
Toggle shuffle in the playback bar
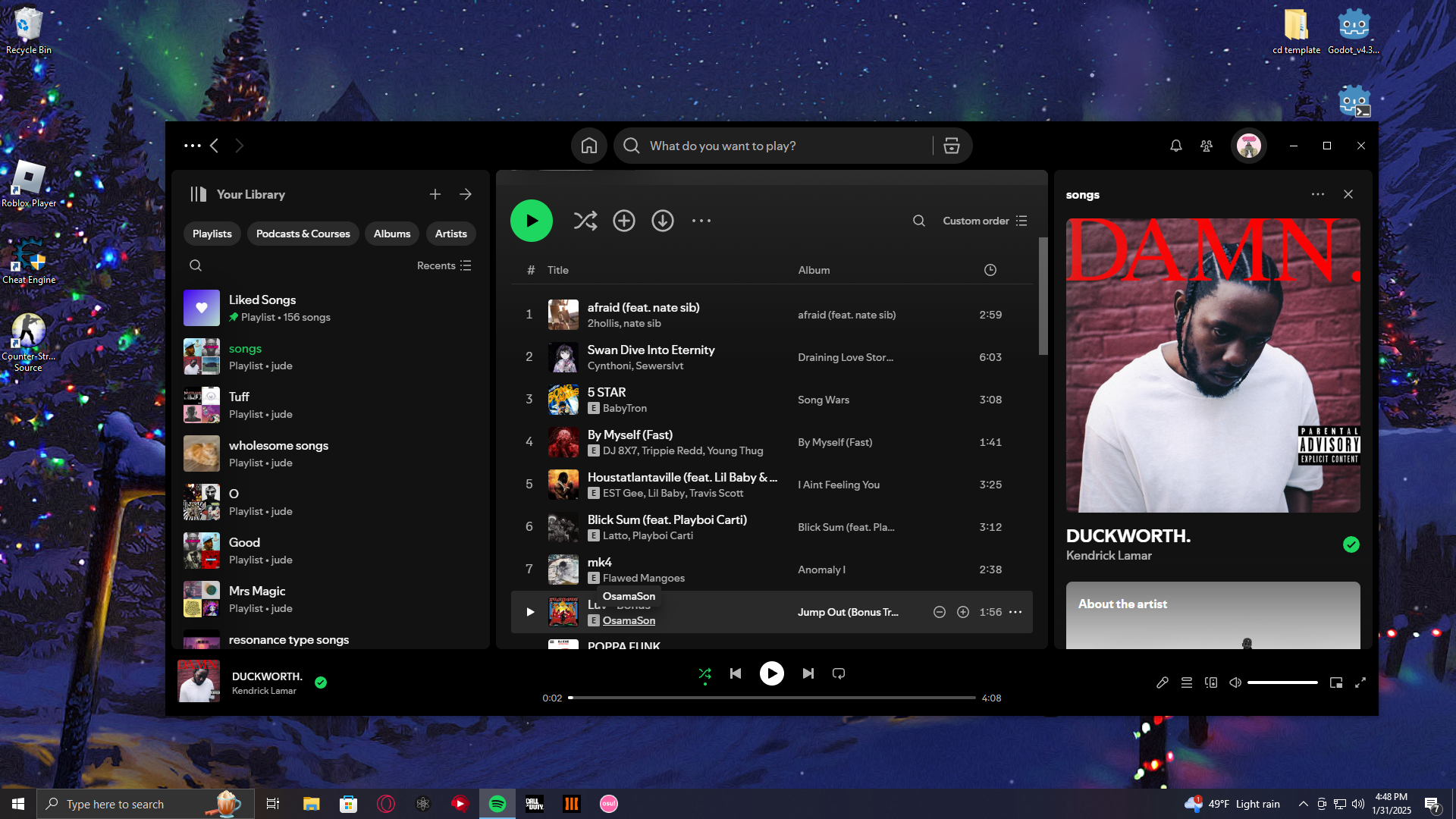coord(704,673)
